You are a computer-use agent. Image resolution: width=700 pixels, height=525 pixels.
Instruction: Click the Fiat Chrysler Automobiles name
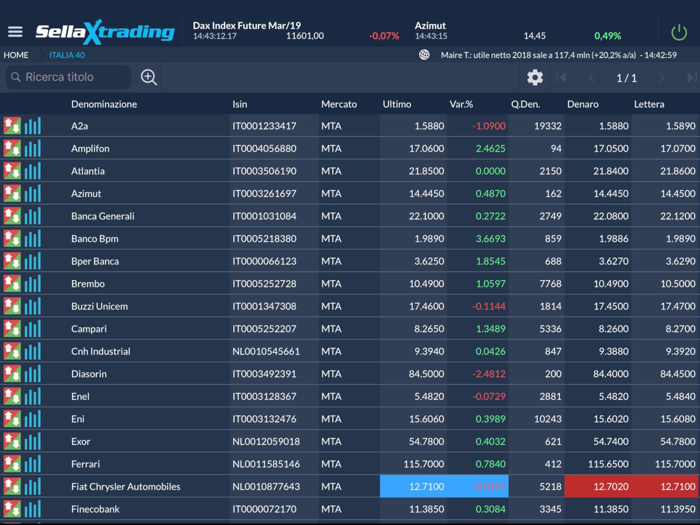point(125,487)
